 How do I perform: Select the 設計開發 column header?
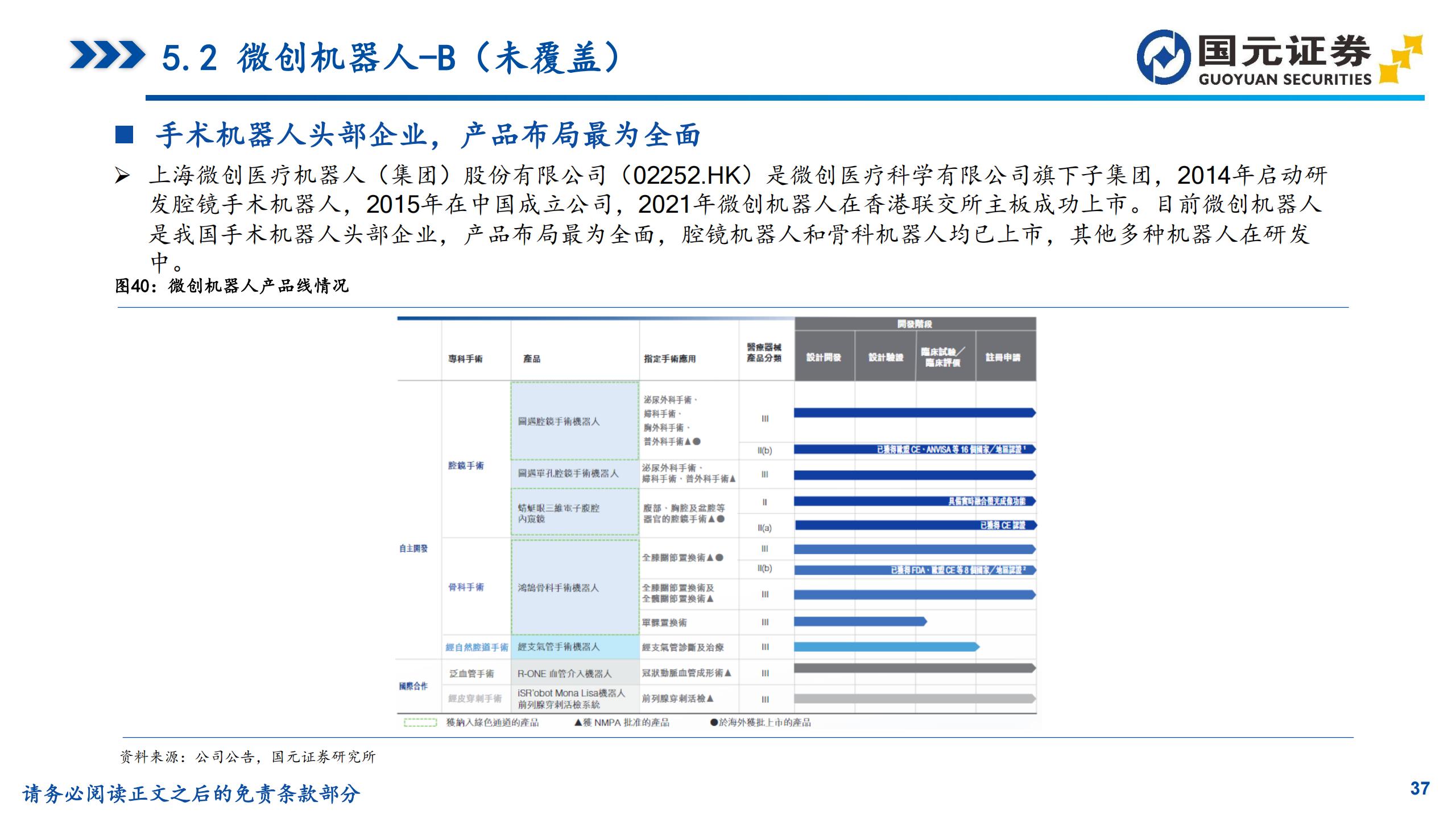824,357
